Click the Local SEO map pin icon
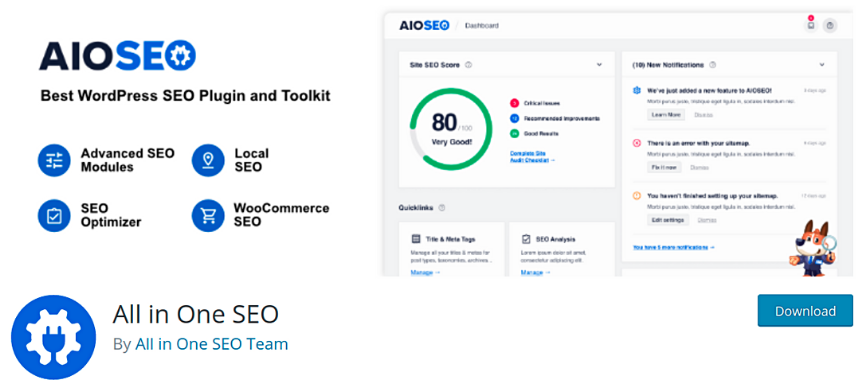This screenshot has width=864, height=389. (x=208, y=160)
